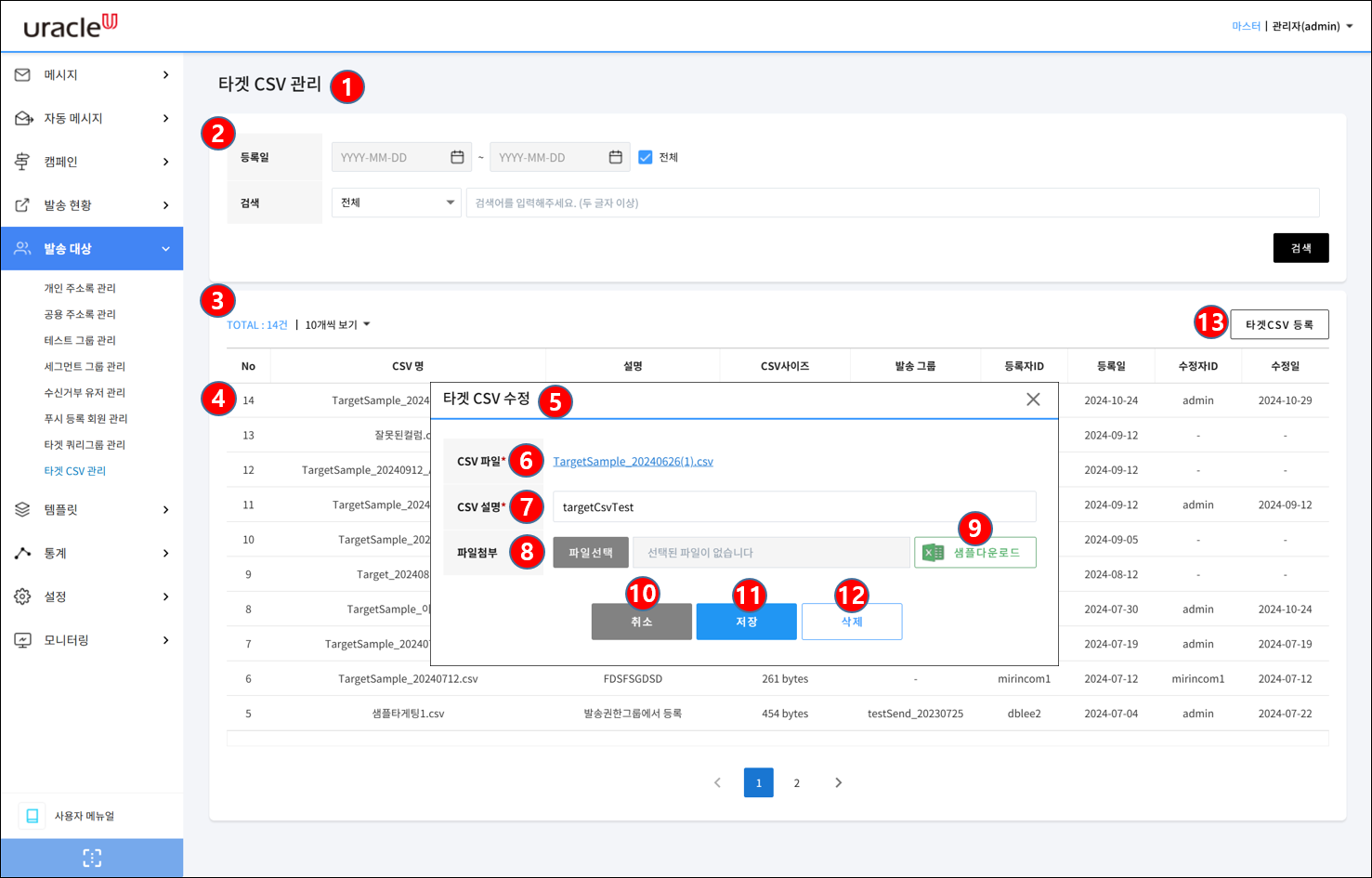
Task: Go to page 2
Action: point(796,782)
